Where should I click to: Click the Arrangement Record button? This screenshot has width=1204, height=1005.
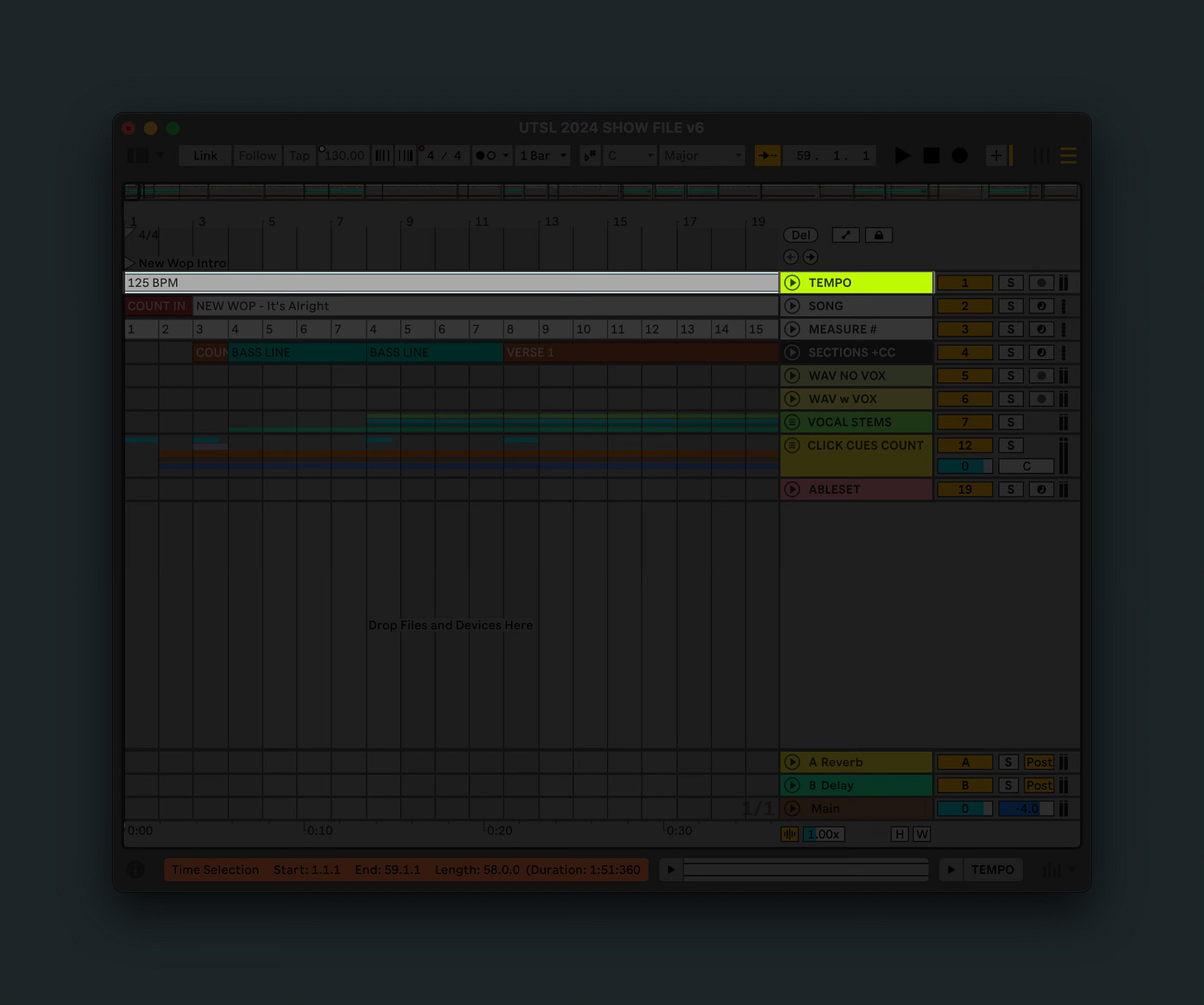tap(959, 156)
